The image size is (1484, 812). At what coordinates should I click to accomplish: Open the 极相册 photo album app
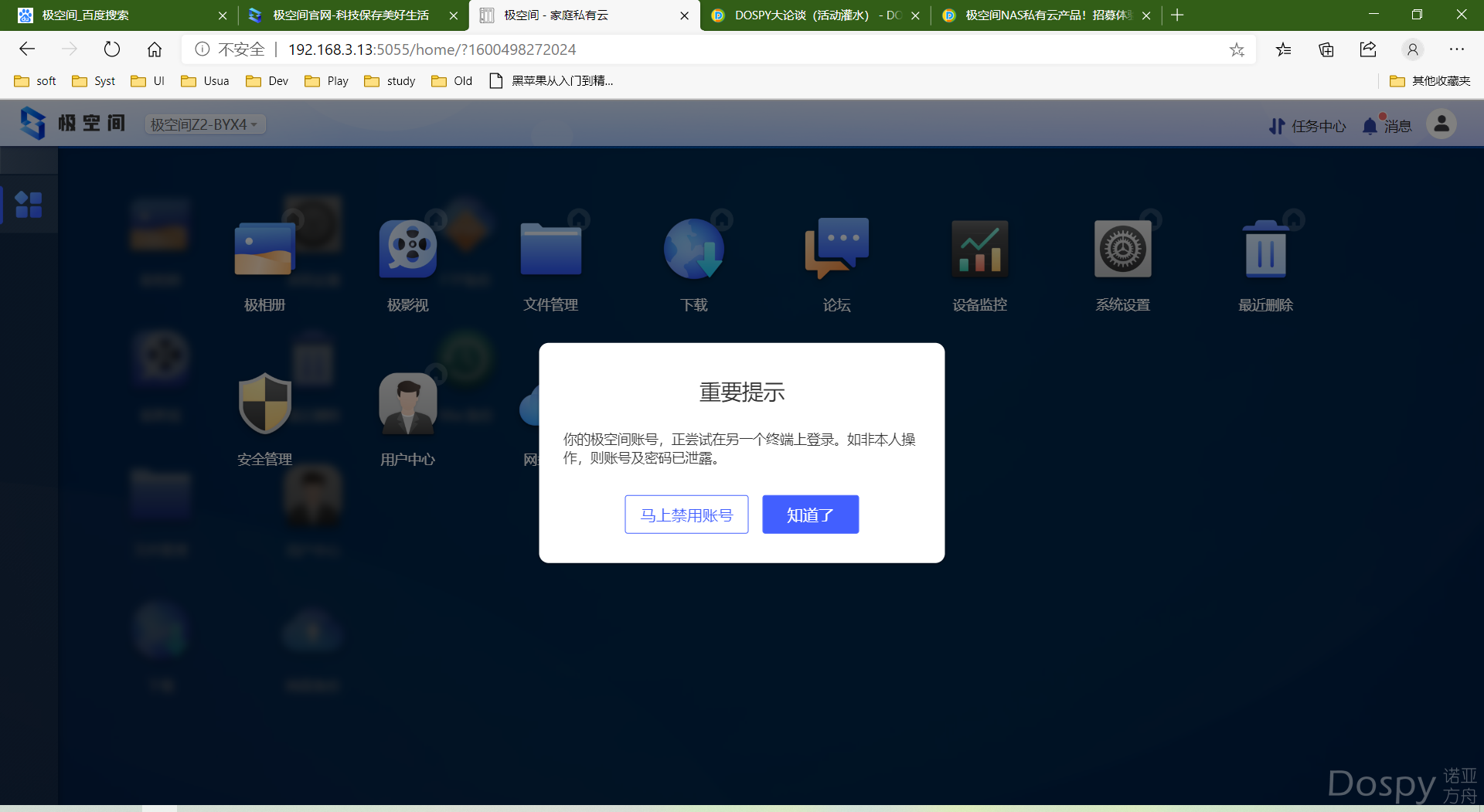click(x=264, y=250)
